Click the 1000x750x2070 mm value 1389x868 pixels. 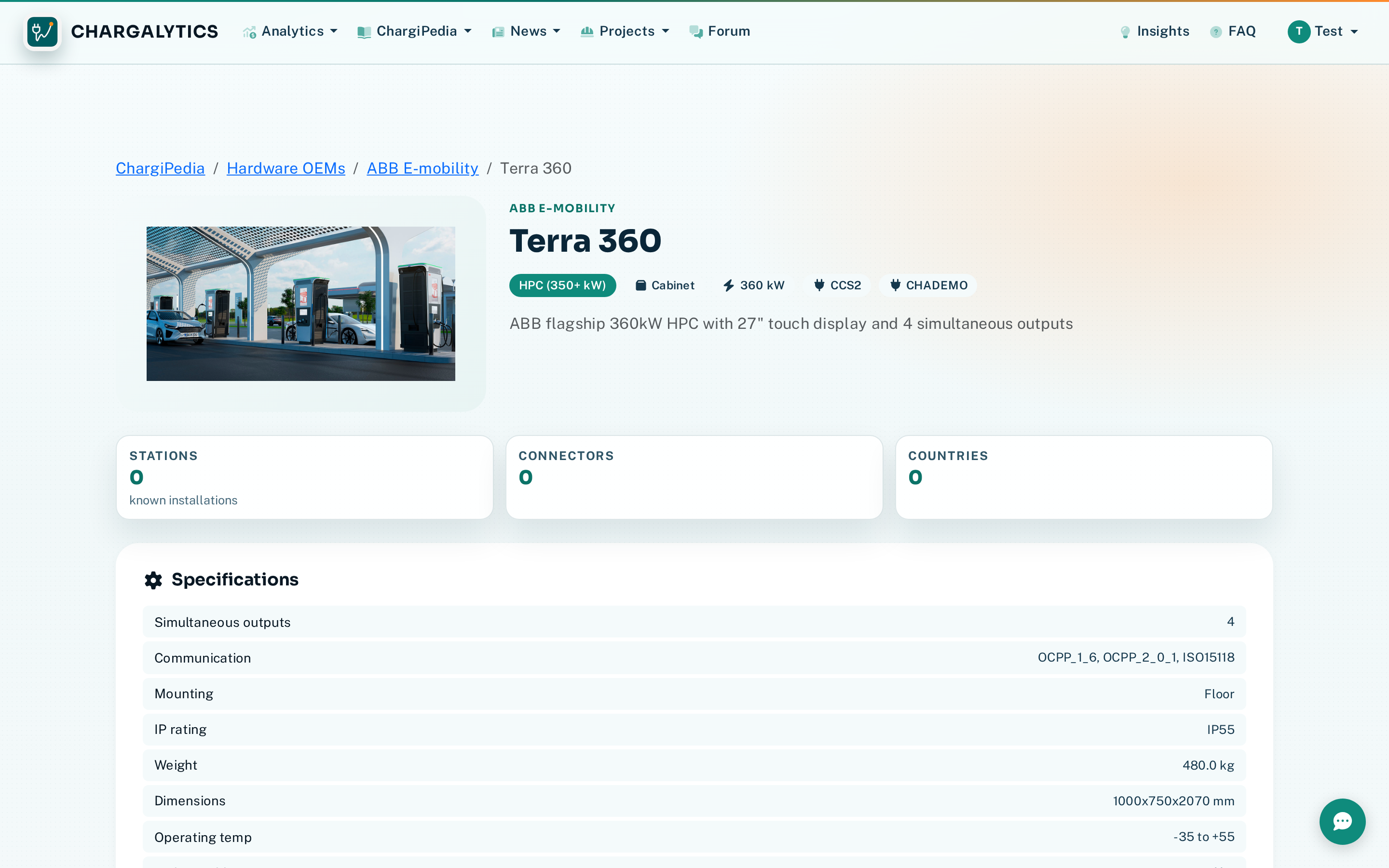click(1173, 801)
